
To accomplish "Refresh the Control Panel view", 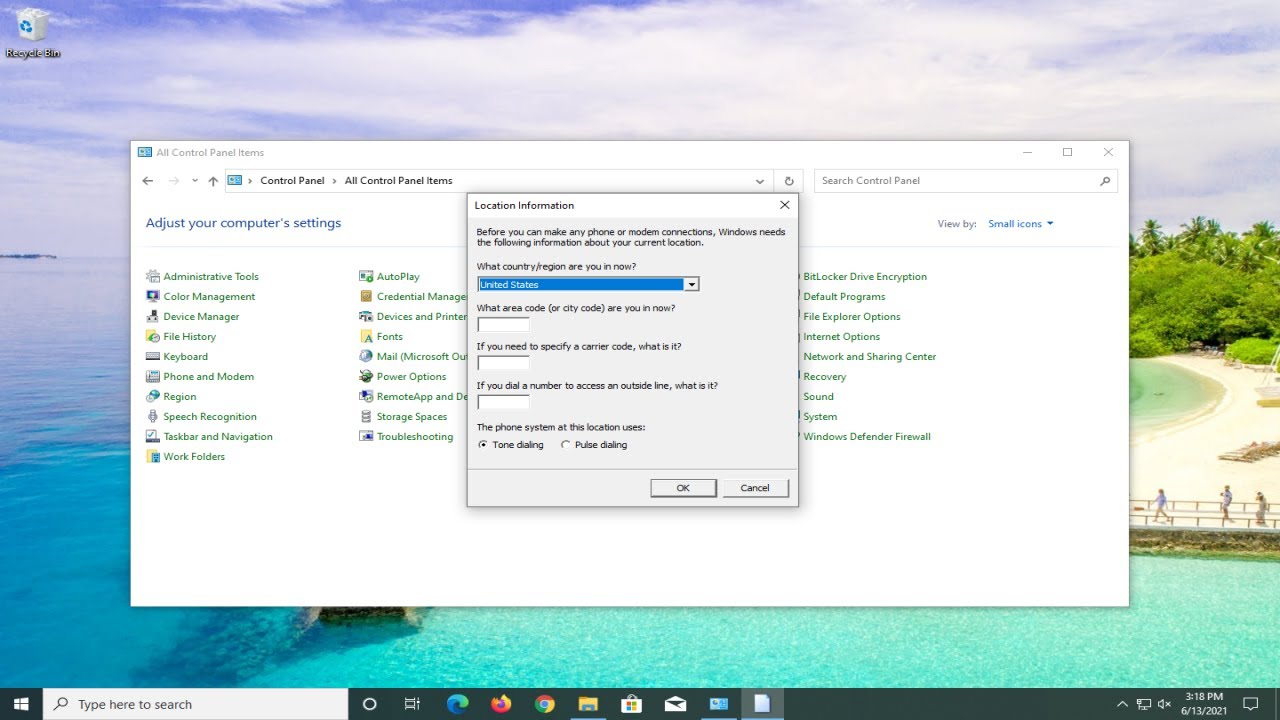I will coord(789,181).
